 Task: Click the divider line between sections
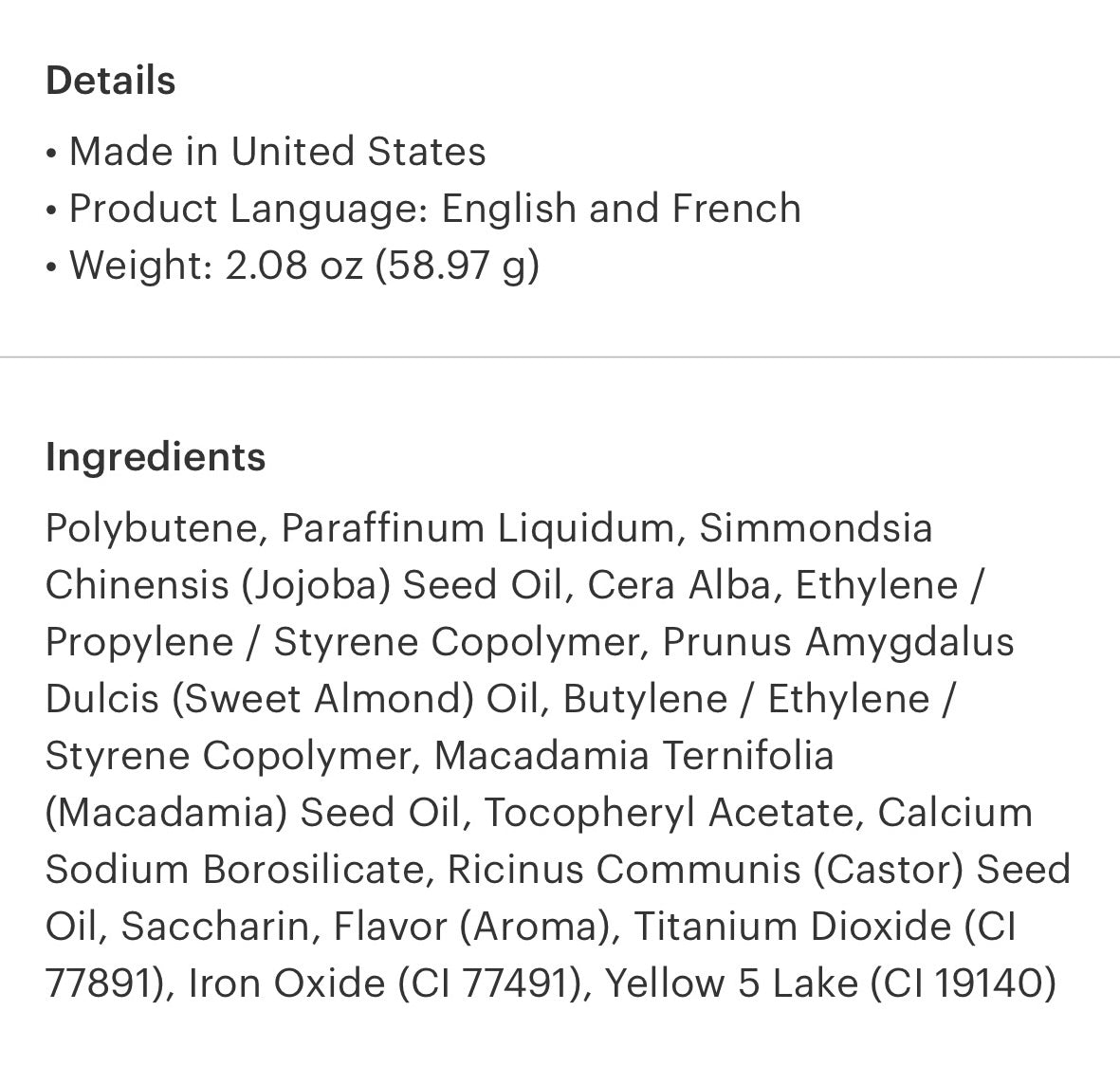[x=560, y=358]
